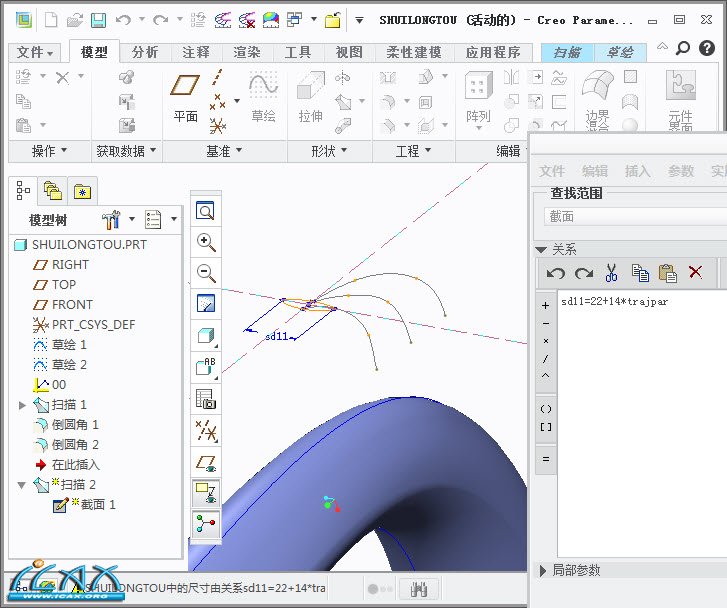This screenshot has height=608, width=727.
Task: Toggle spin center display icon
Action: click(206, 524)
